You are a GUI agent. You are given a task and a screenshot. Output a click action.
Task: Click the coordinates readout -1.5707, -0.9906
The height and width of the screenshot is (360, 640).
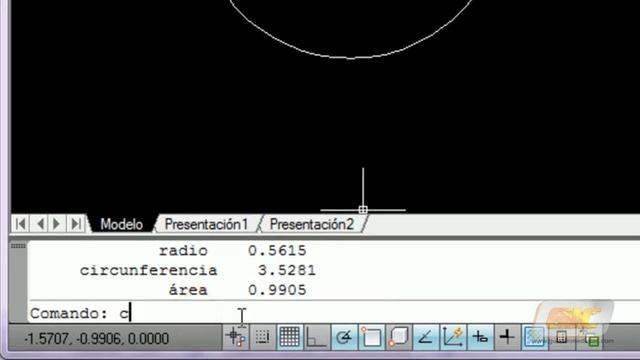pos(97,338)
